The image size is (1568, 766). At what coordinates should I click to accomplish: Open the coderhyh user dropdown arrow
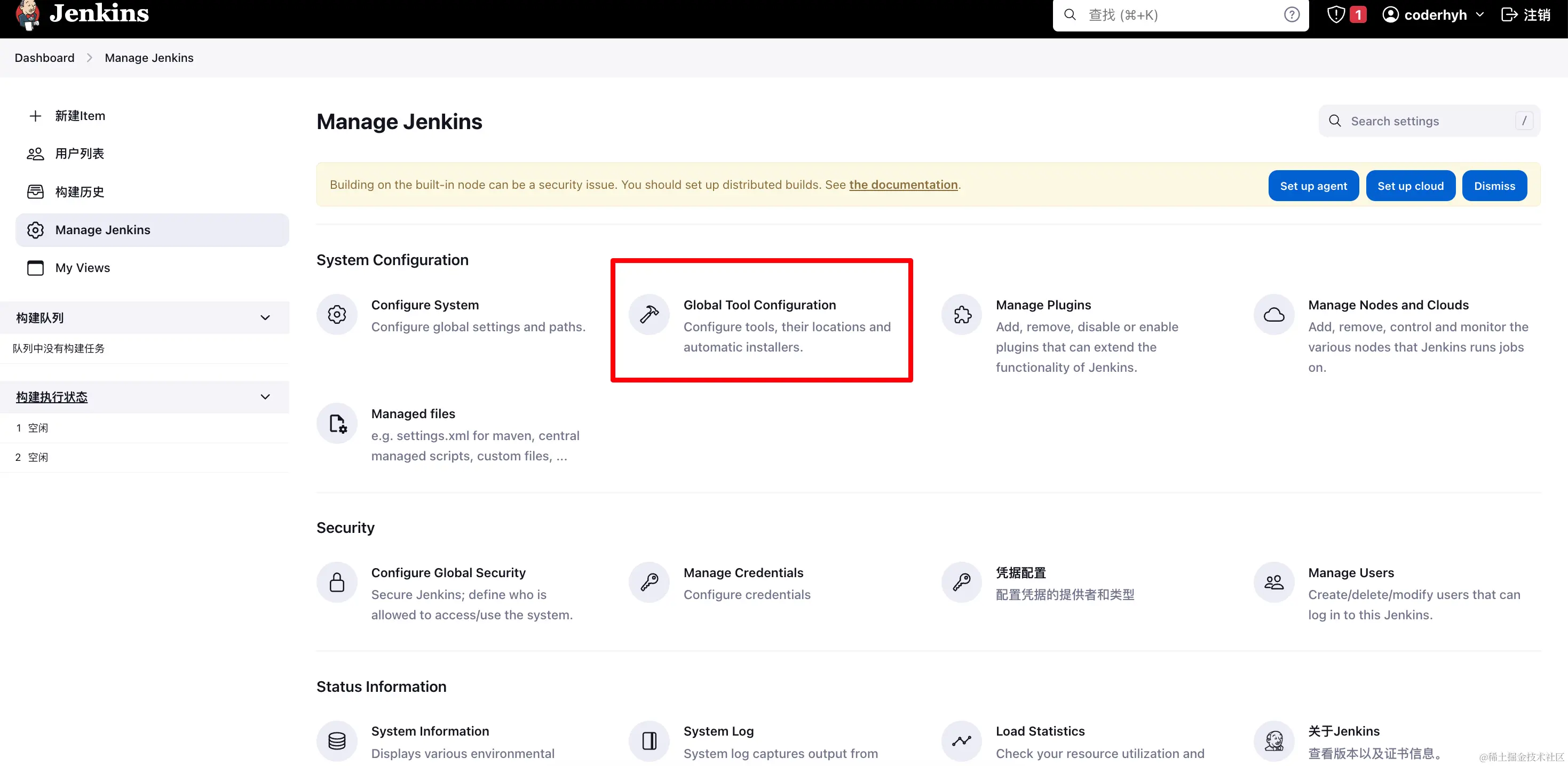[x=1480, y=14]
